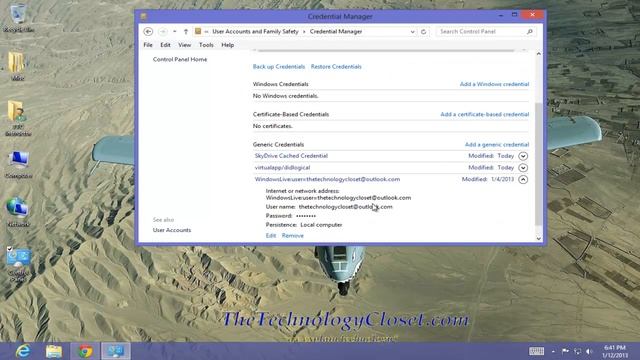Open the touch keyboard tray icon
This screenshot has width=640, height=360.
point(536,351)
